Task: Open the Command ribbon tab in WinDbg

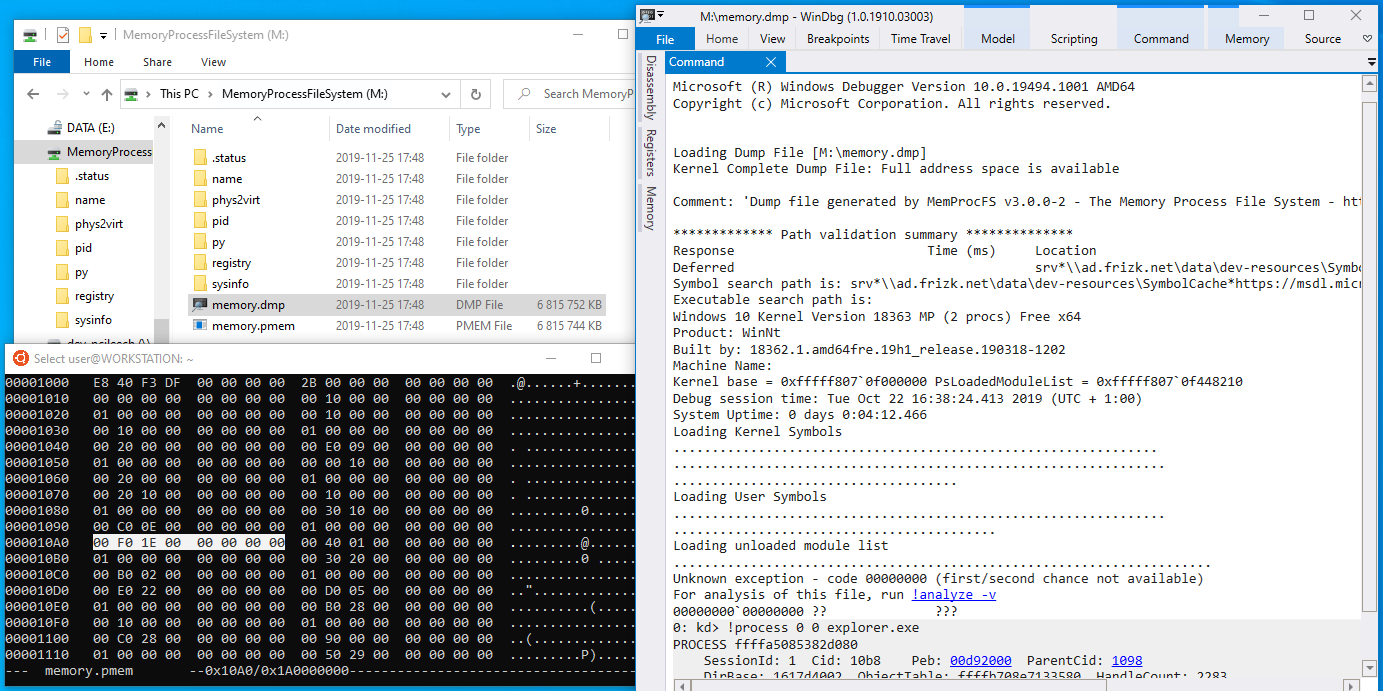Action: (x=1161, y=39)
